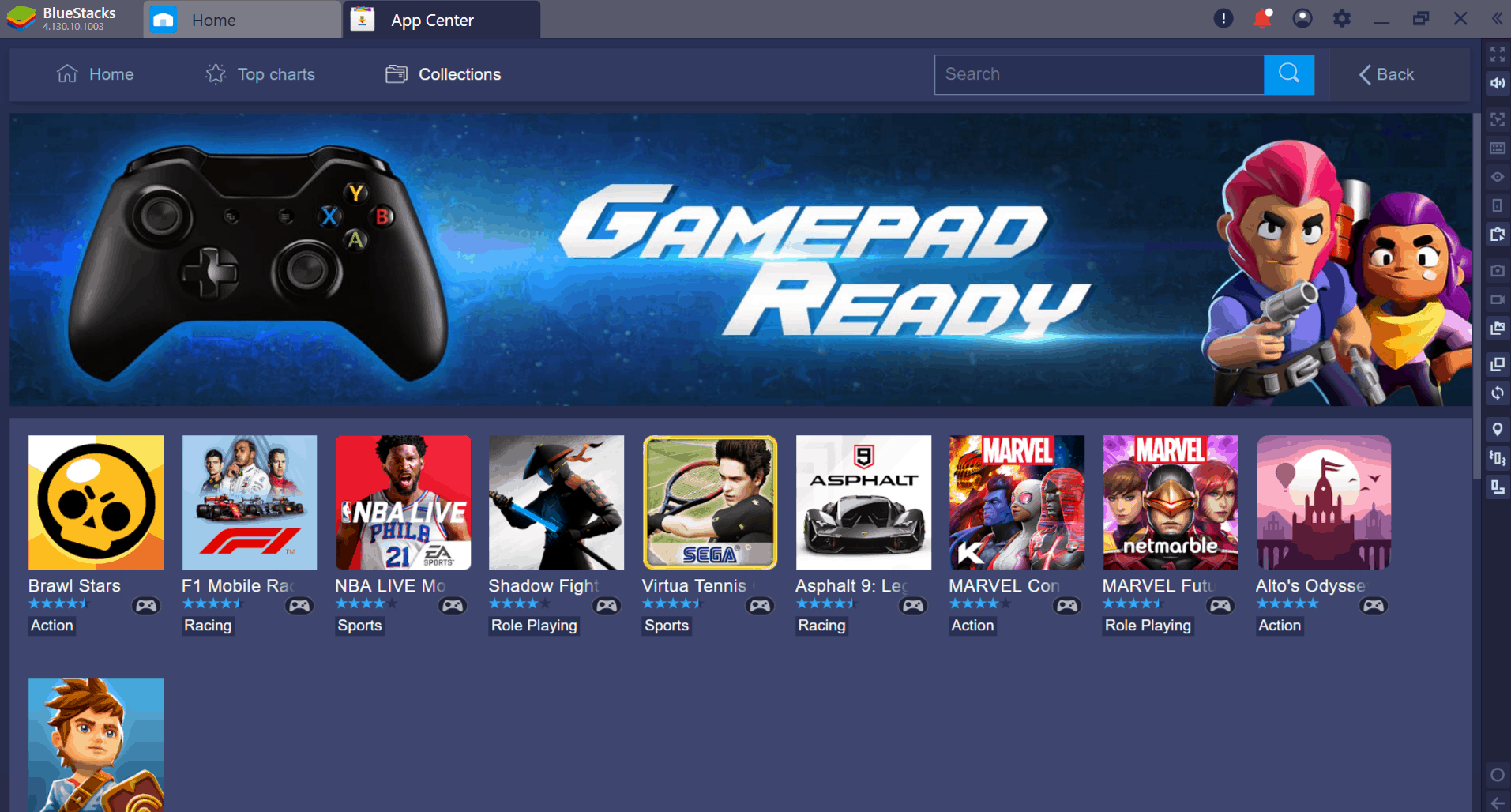Open Top charts section
This screenshot has height=812, width=1511.
coord(260,74)
